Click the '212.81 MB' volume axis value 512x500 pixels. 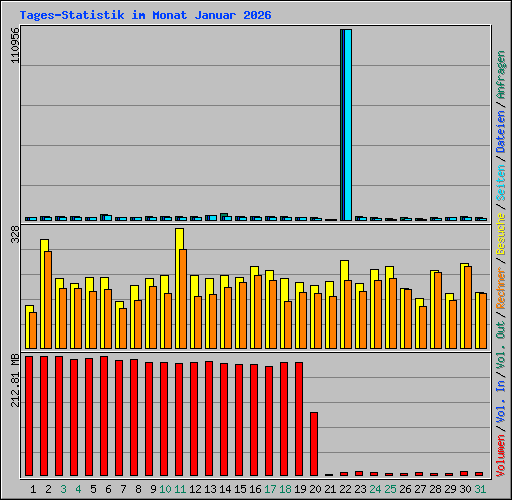point(15,380)
